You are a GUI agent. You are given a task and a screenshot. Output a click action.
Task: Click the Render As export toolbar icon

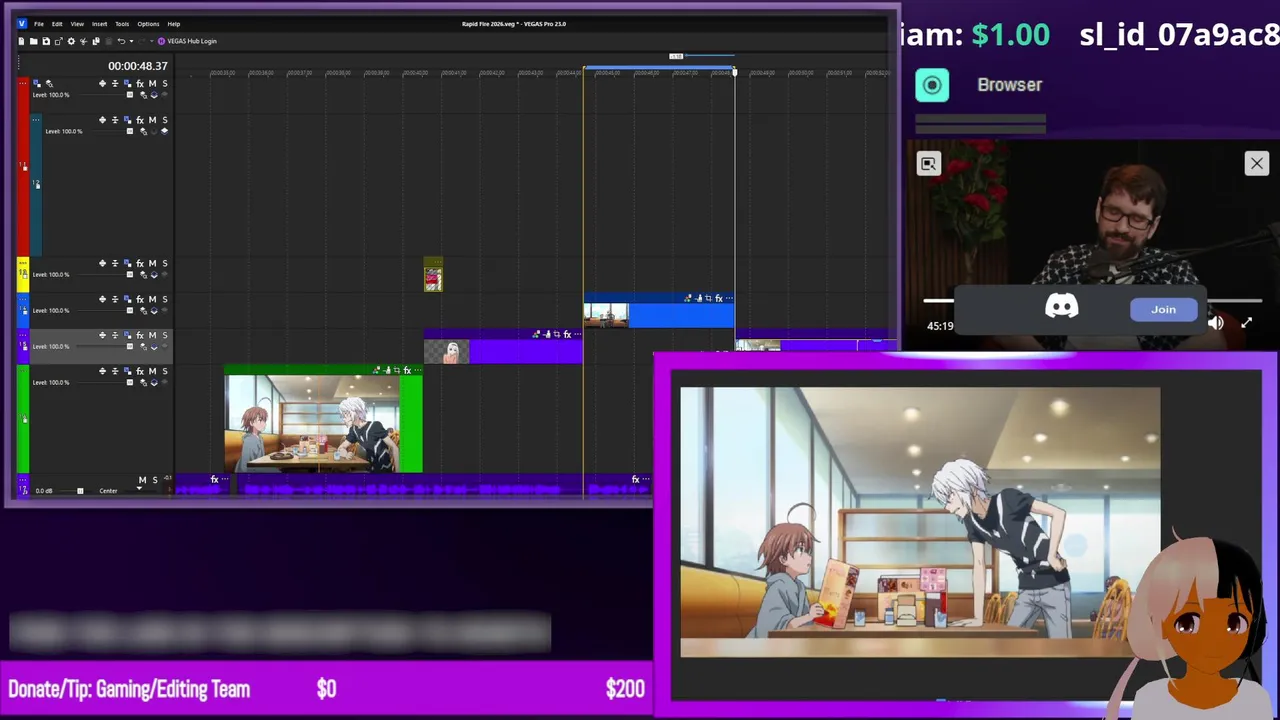(x=59, y=41)
